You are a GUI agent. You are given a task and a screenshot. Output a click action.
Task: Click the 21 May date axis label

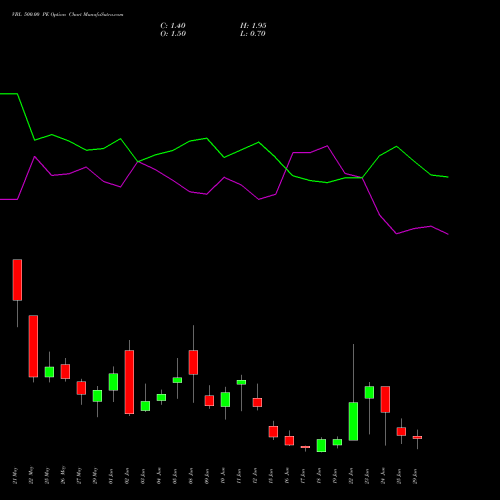(15, 476)
